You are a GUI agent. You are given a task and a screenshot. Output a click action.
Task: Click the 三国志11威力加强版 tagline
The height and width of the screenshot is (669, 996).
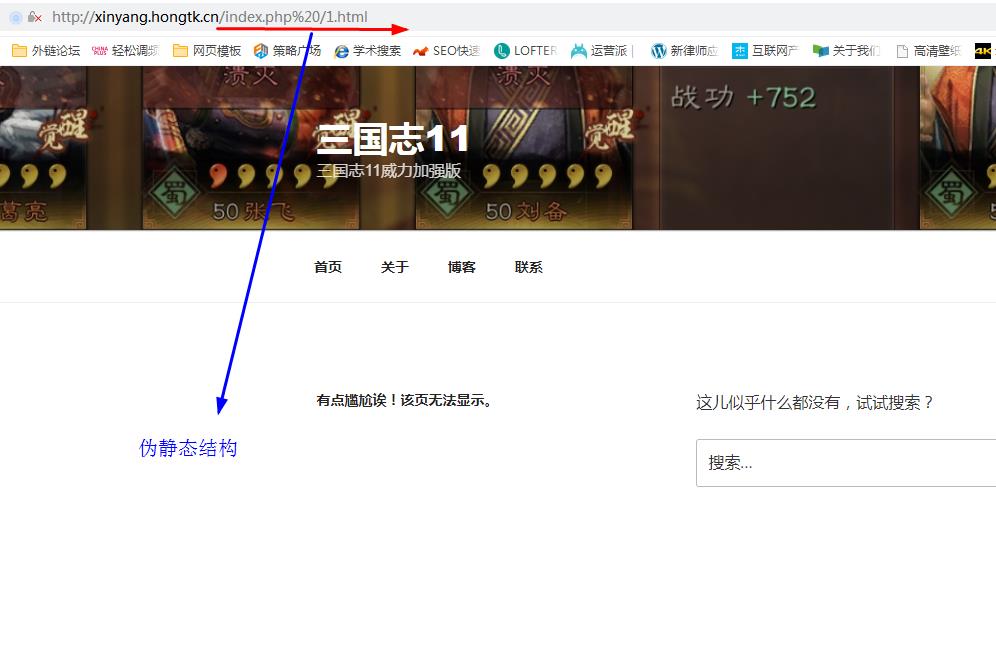coord(389,171)
